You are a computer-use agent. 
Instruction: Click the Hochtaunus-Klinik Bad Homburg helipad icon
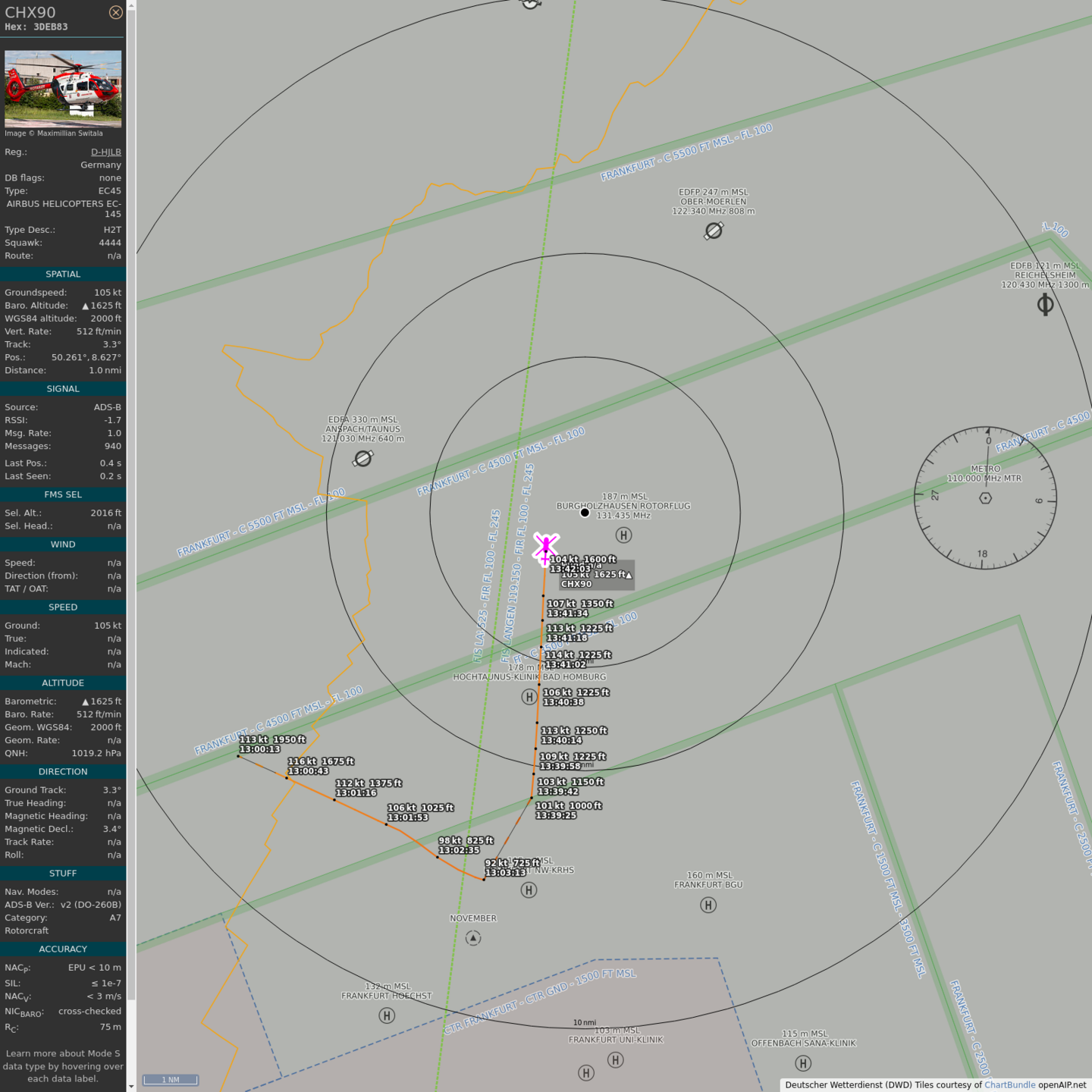(x=529, y=697)
